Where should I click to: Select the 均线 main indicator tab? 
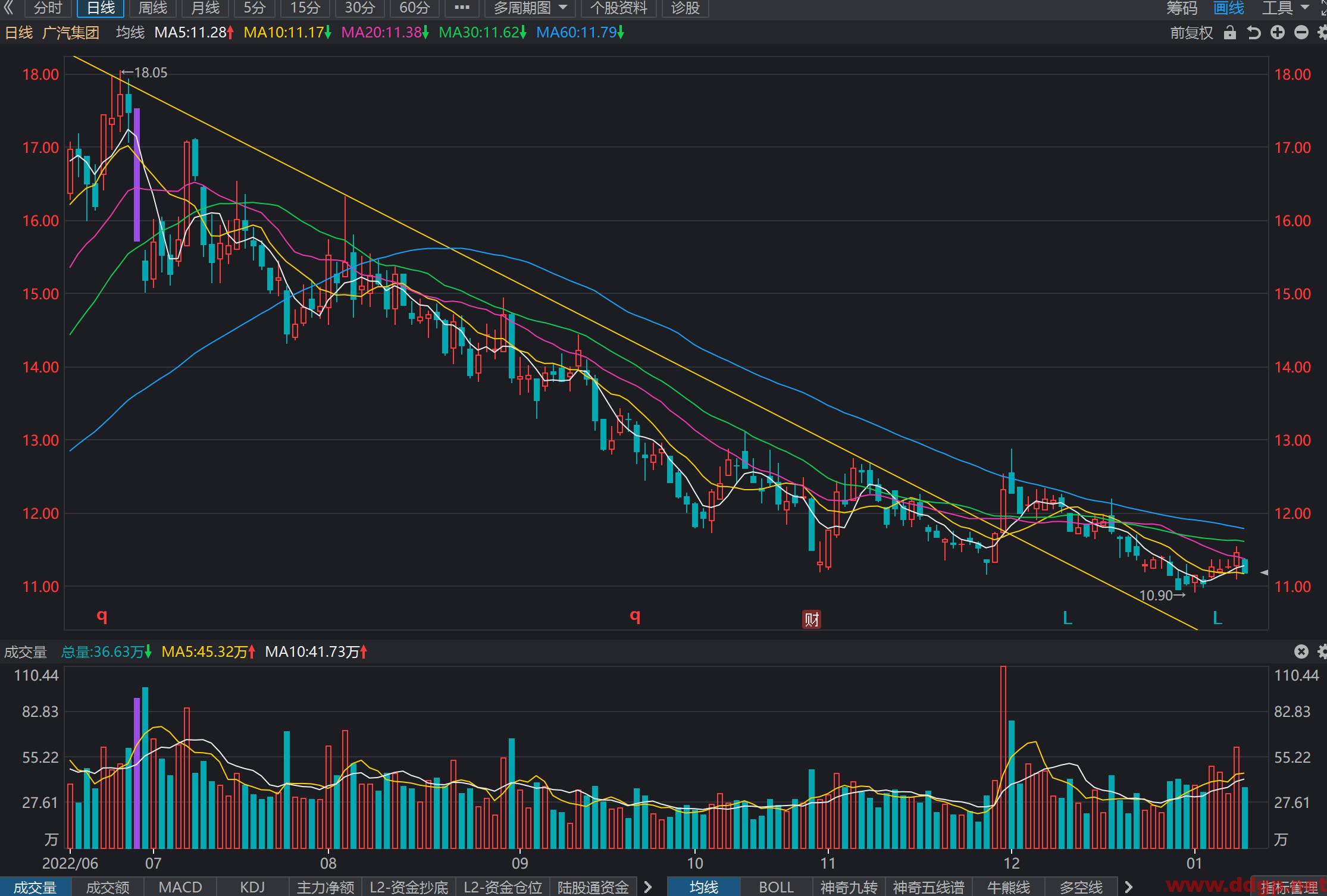704,887
